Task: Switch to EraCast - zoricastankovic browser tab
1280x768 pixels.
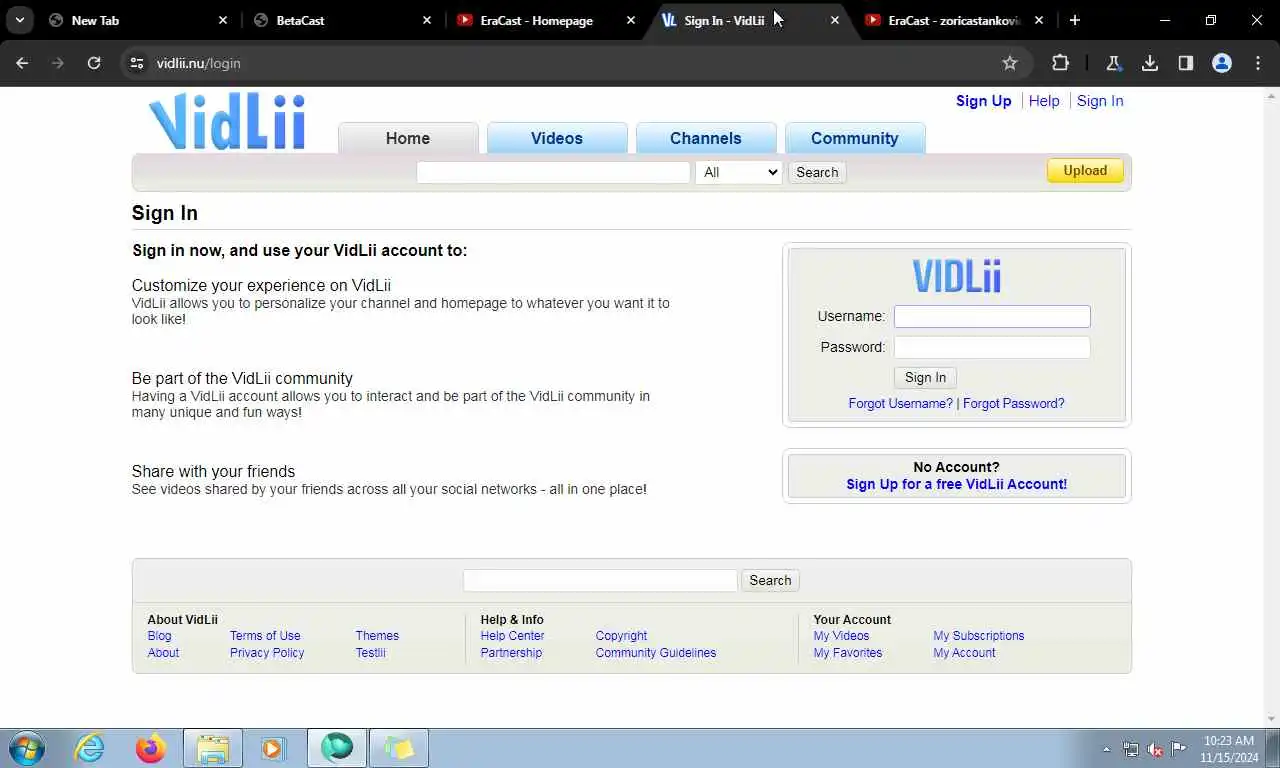Action: pos(952,20)
